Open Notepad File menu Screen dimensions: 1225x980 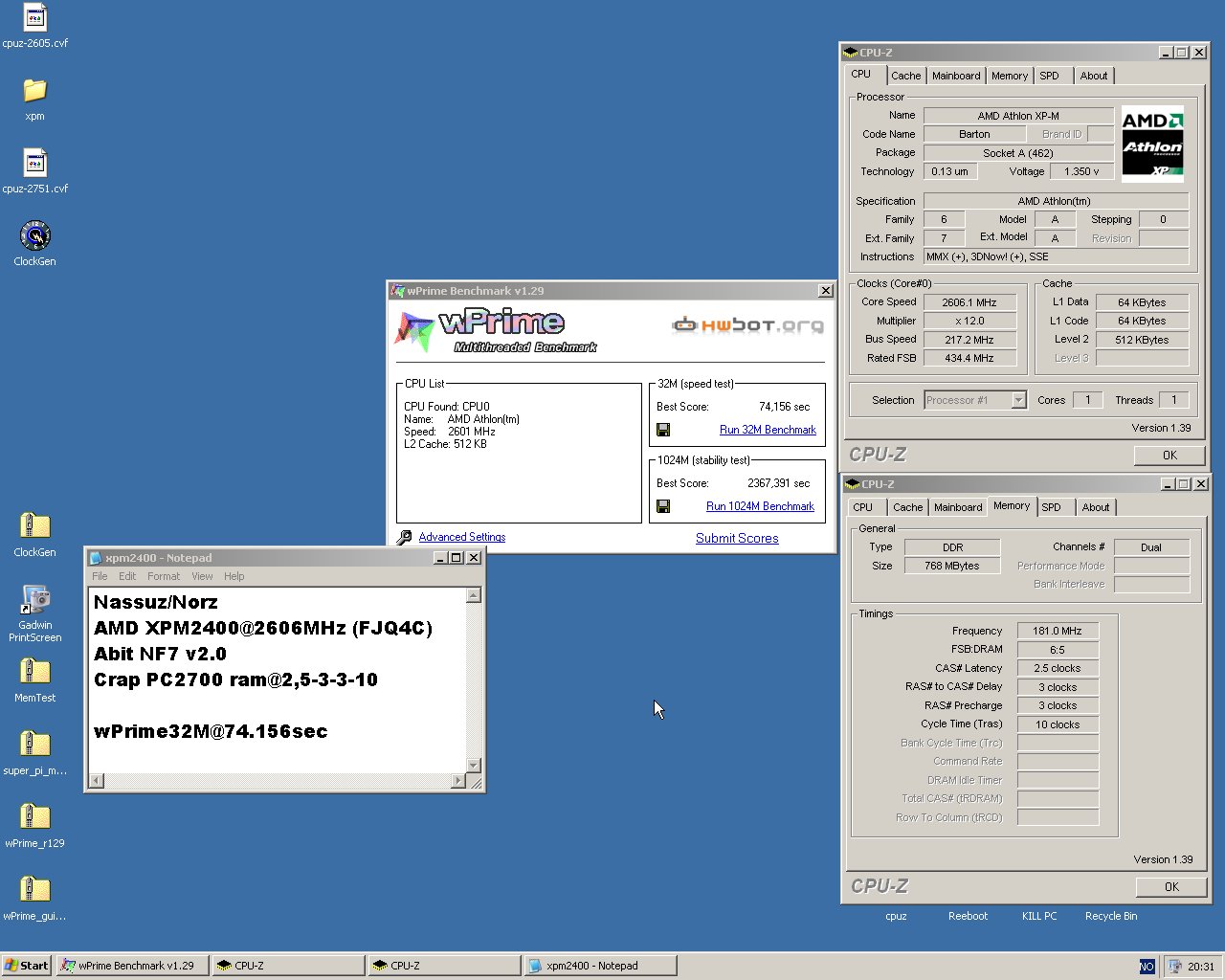pos(100,576)
